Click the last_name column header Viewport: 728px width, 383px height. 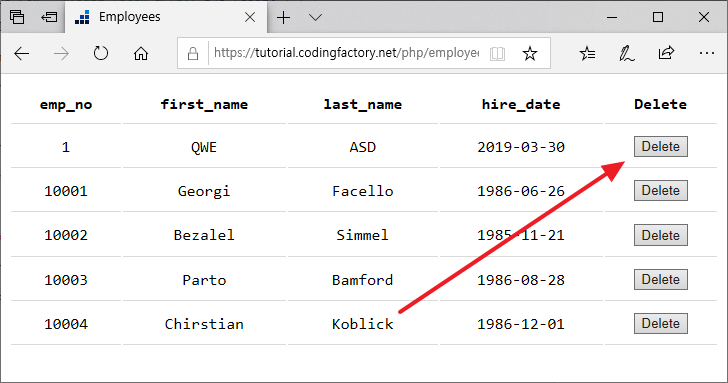coord(363,104)
